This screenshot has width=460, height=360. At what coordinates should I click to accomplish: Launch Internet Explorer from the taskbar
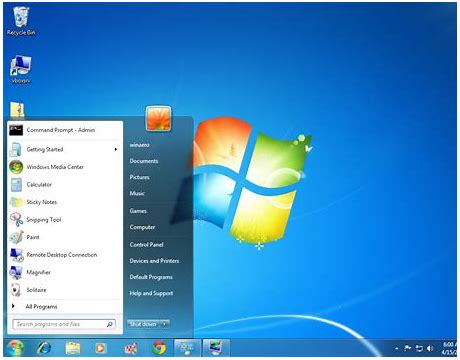44,348
